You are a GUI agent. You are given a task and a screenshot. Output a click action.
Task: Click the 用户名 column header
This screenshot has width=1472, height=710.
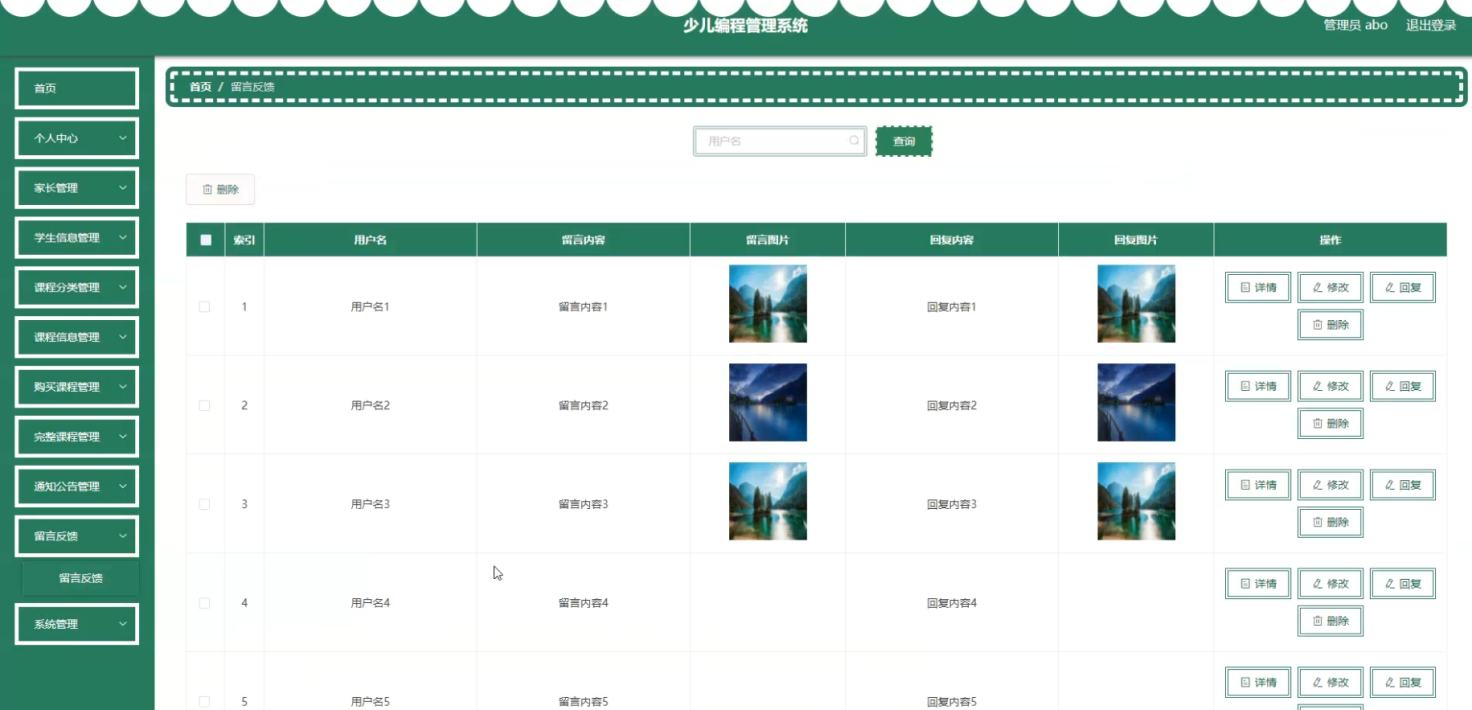click(370, 240)
